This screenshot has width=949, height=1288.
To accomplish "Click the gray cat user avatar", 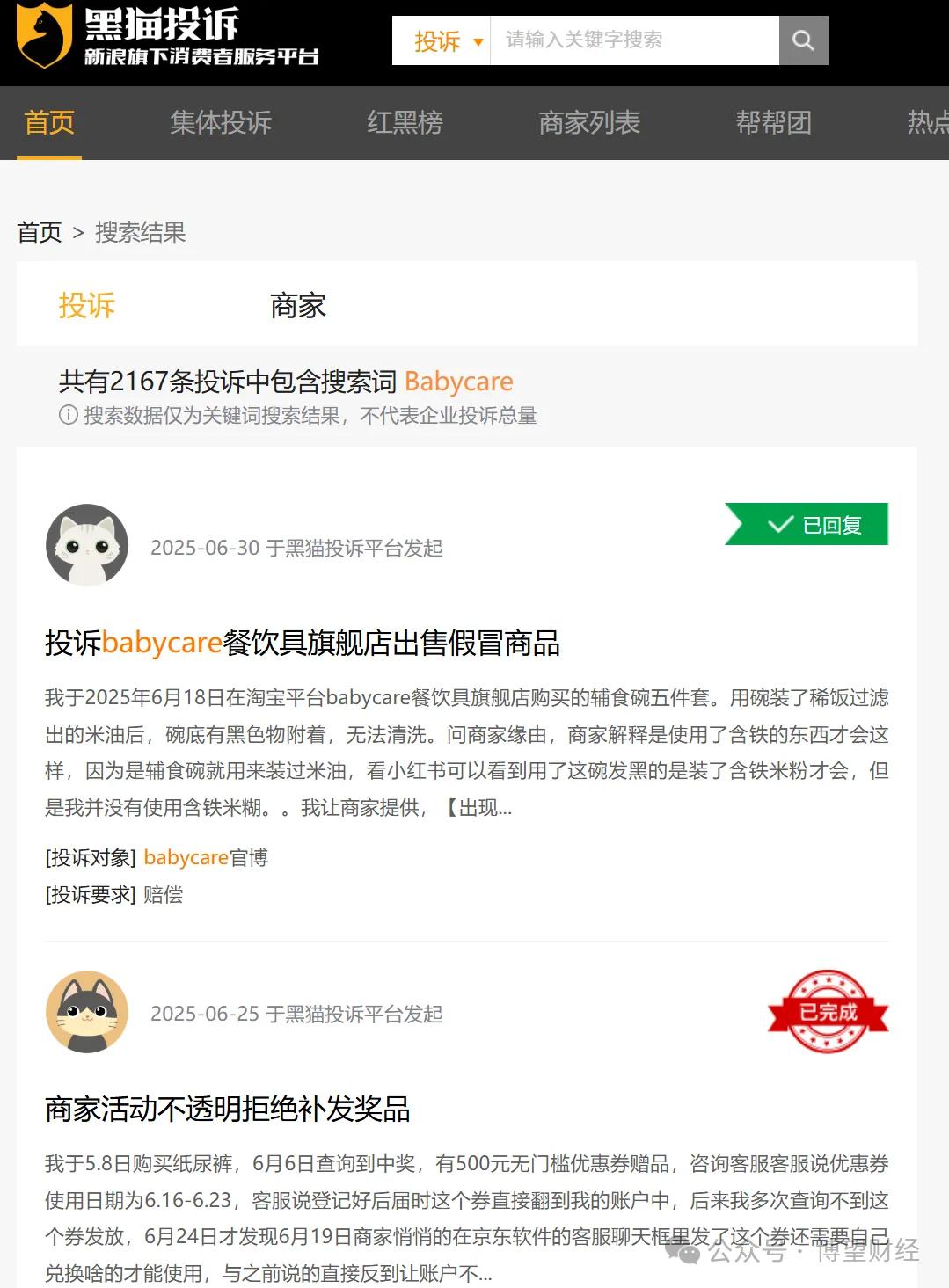I will point(87,1012).
